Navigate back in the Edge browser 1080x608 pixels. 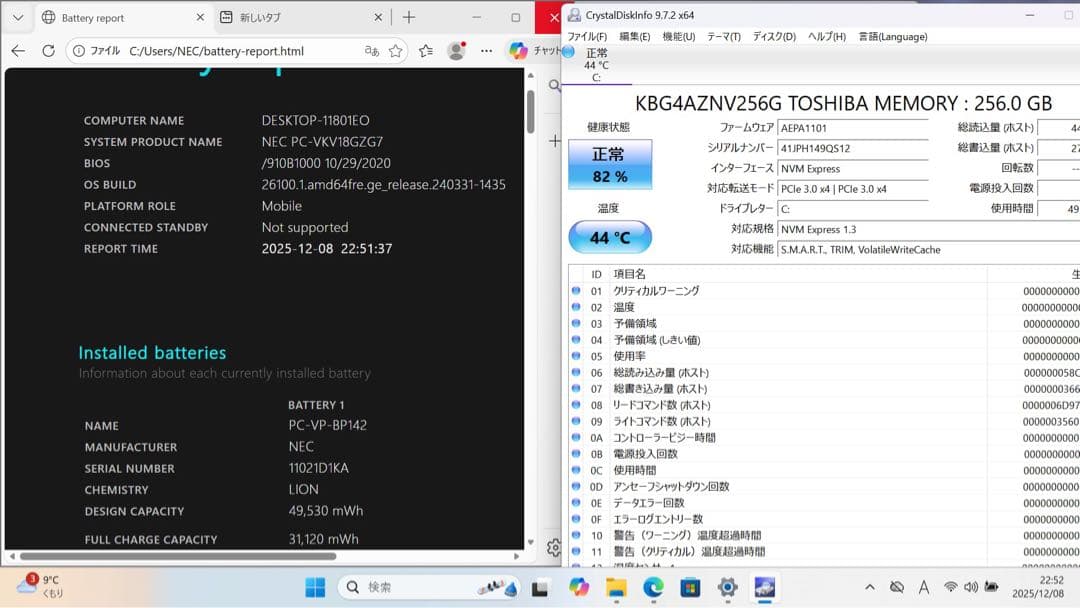17,50
